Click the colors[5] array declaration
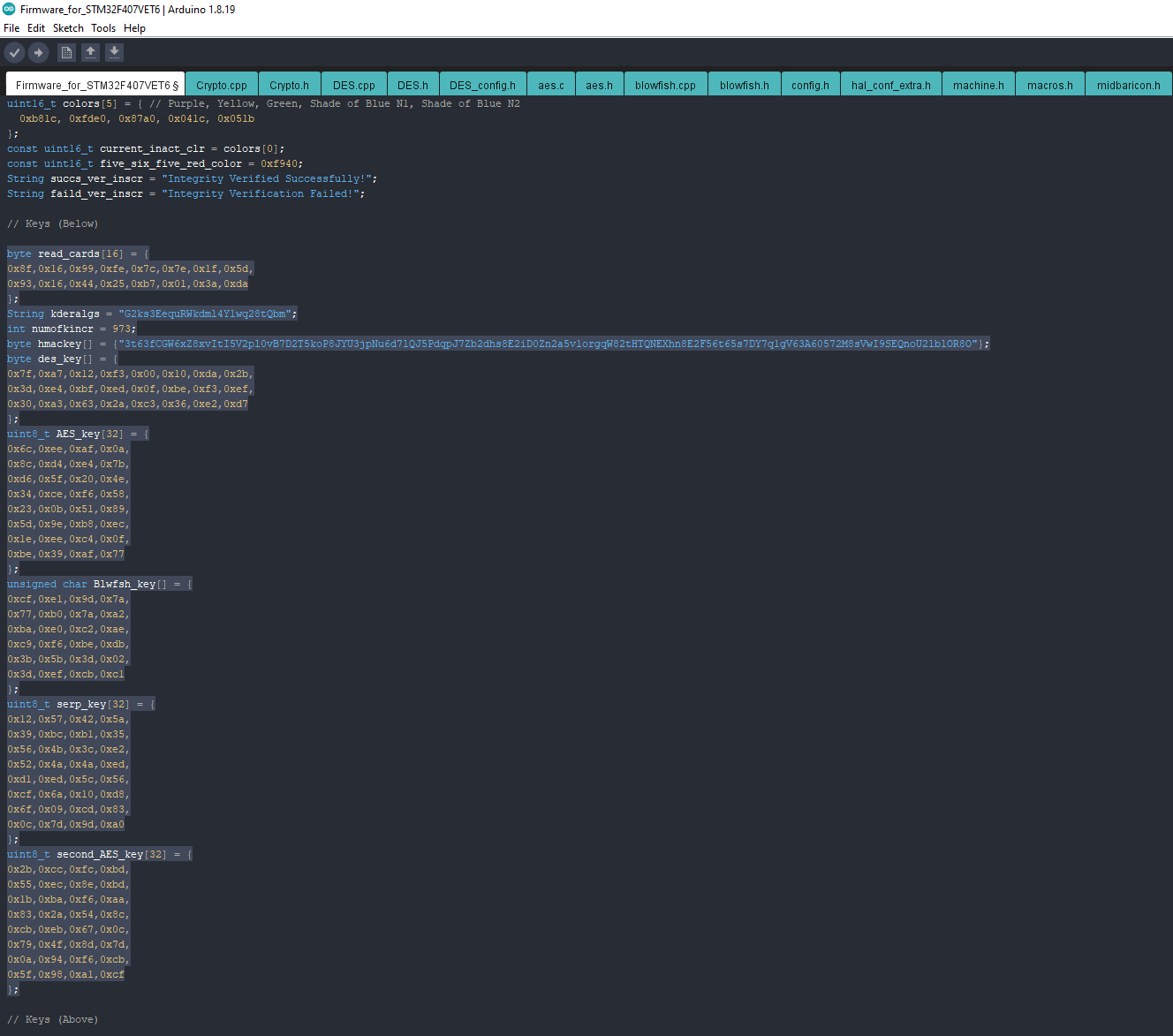This screenshot has width=1173, height=1036. point(263,103)
